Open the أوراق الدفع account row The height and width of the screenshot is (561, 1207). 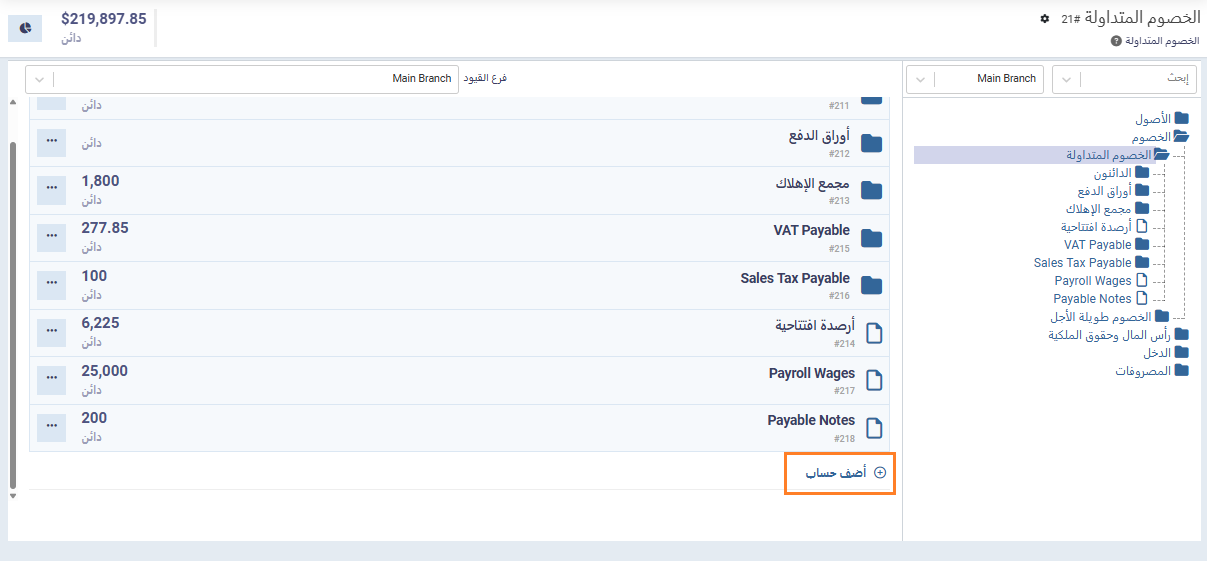(x=818, y=143)
